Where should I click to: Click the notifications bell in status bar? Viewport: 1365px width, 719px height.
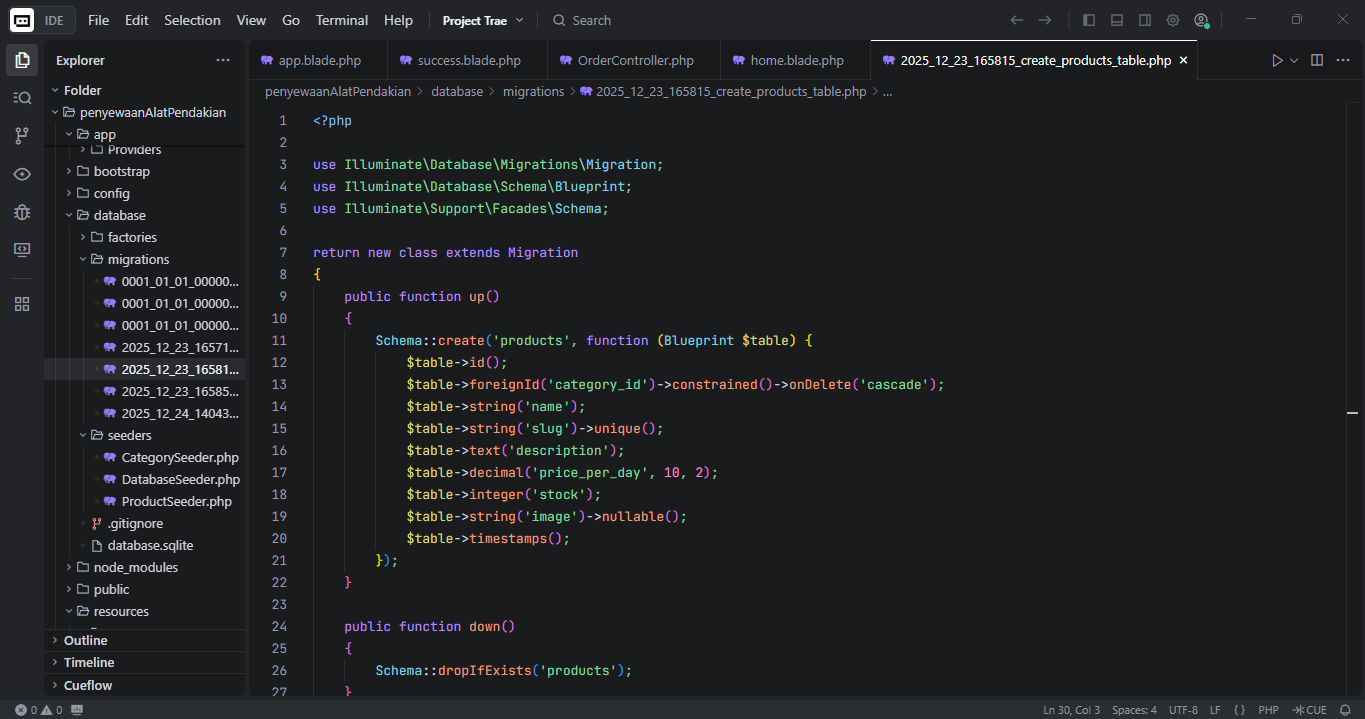coord(1345,710)
